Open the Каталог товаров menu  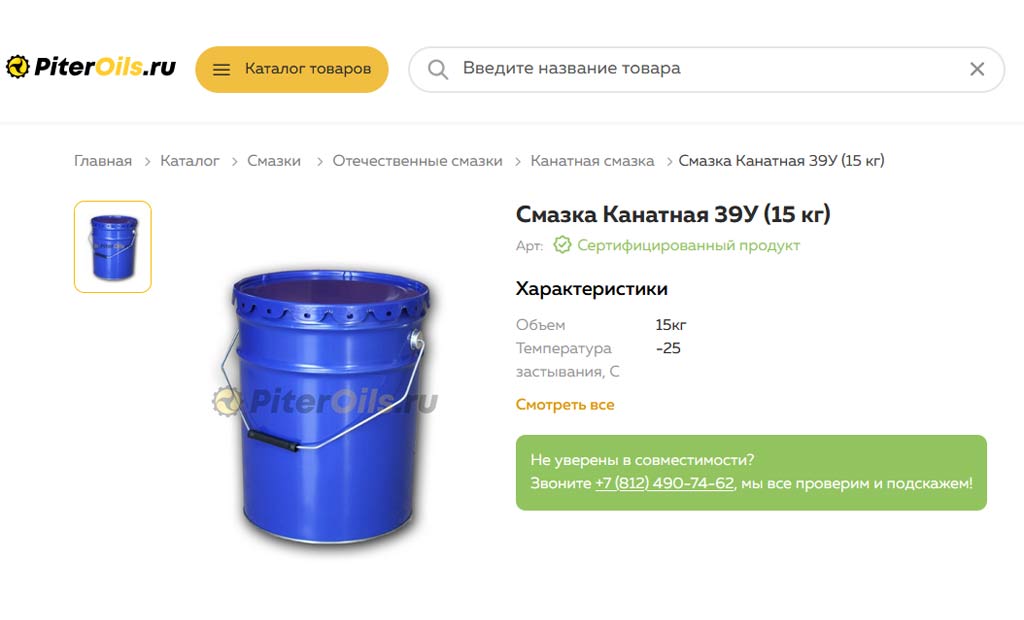[x=292, y=69]
